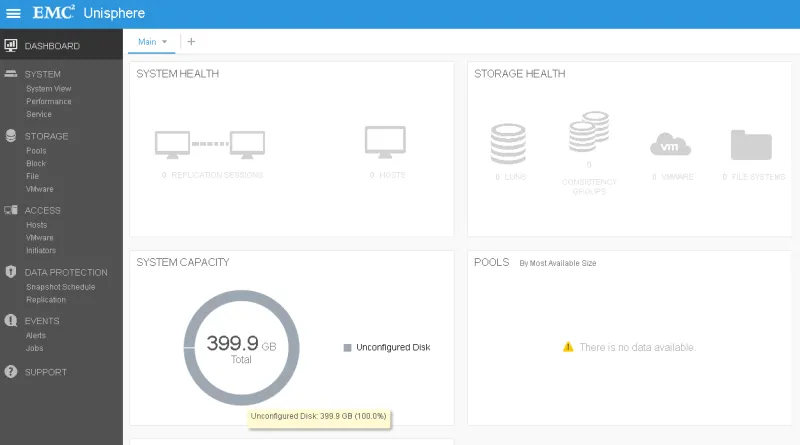Add a new dashboard tab with plus icon
The image size is (800, 445).
click(x=191, y=41)
